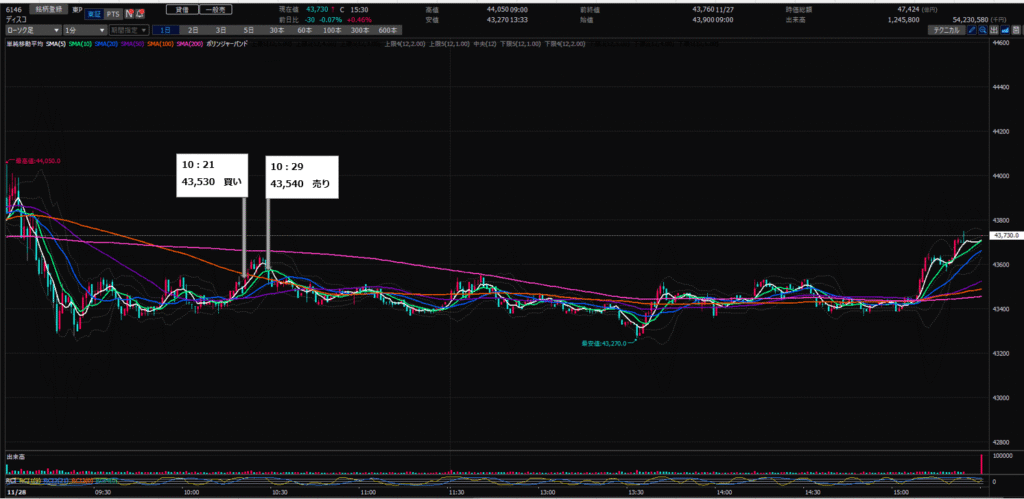Toggle the 東証 exchange button
1024x499 pixels.
(91, 15)
